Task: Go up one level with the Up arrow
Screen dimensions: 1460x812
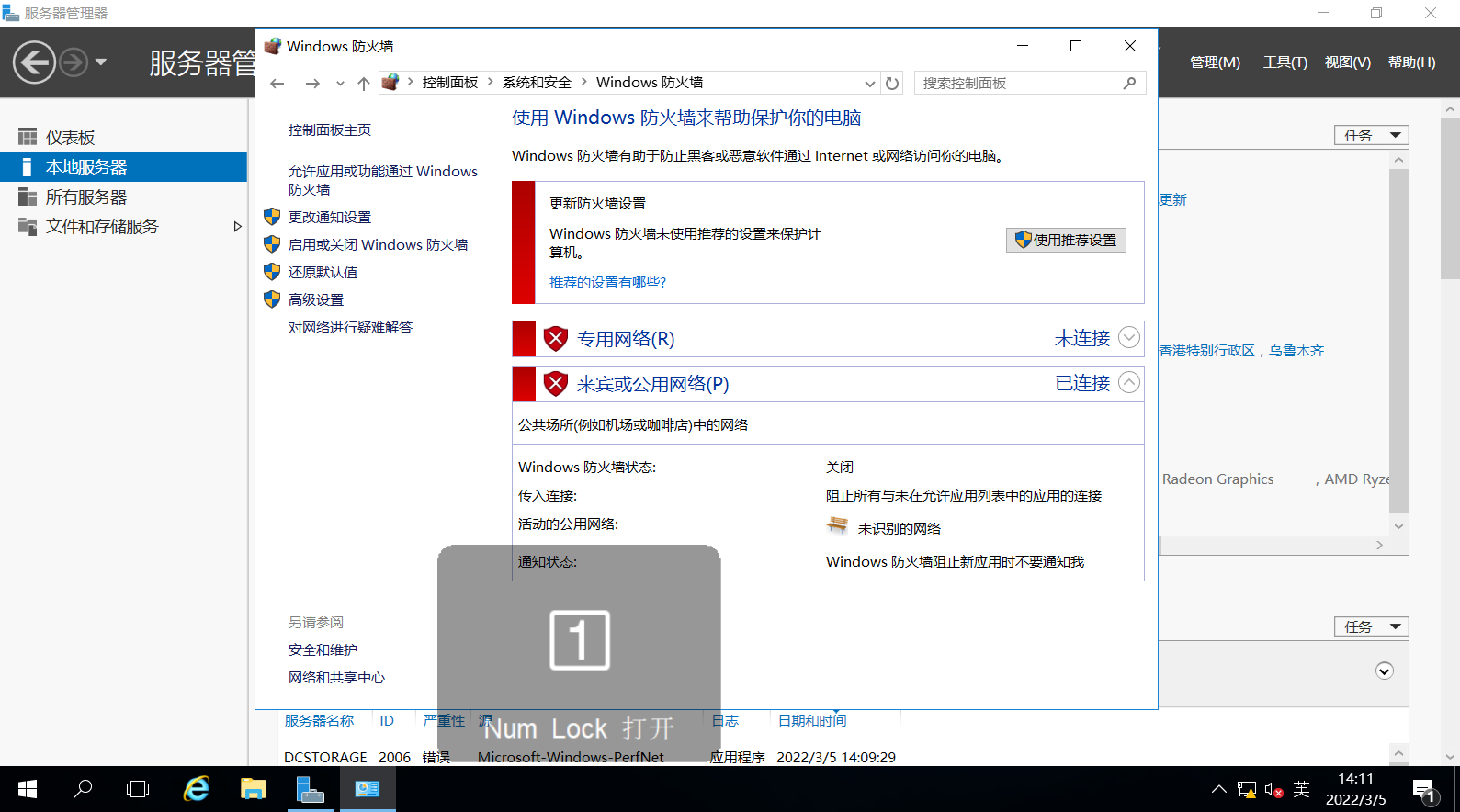Action: (364, 84)
